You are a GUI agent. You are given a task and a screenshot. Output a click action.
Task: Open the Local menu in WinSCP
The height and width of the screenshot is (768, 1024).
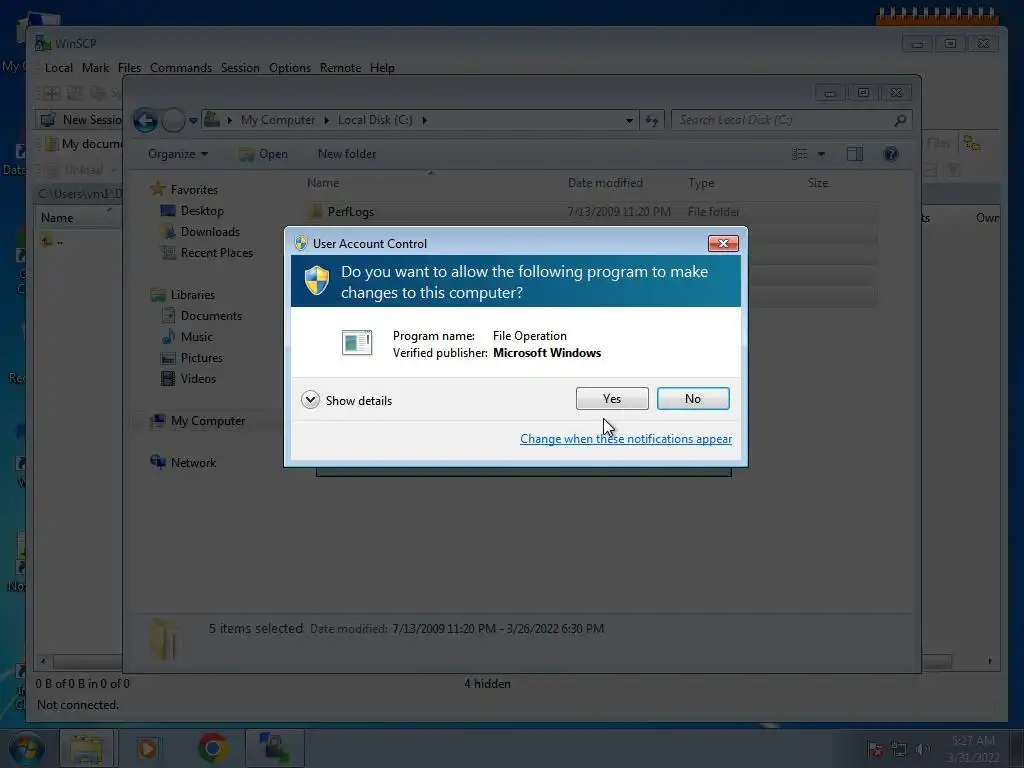tap(58, 68)
